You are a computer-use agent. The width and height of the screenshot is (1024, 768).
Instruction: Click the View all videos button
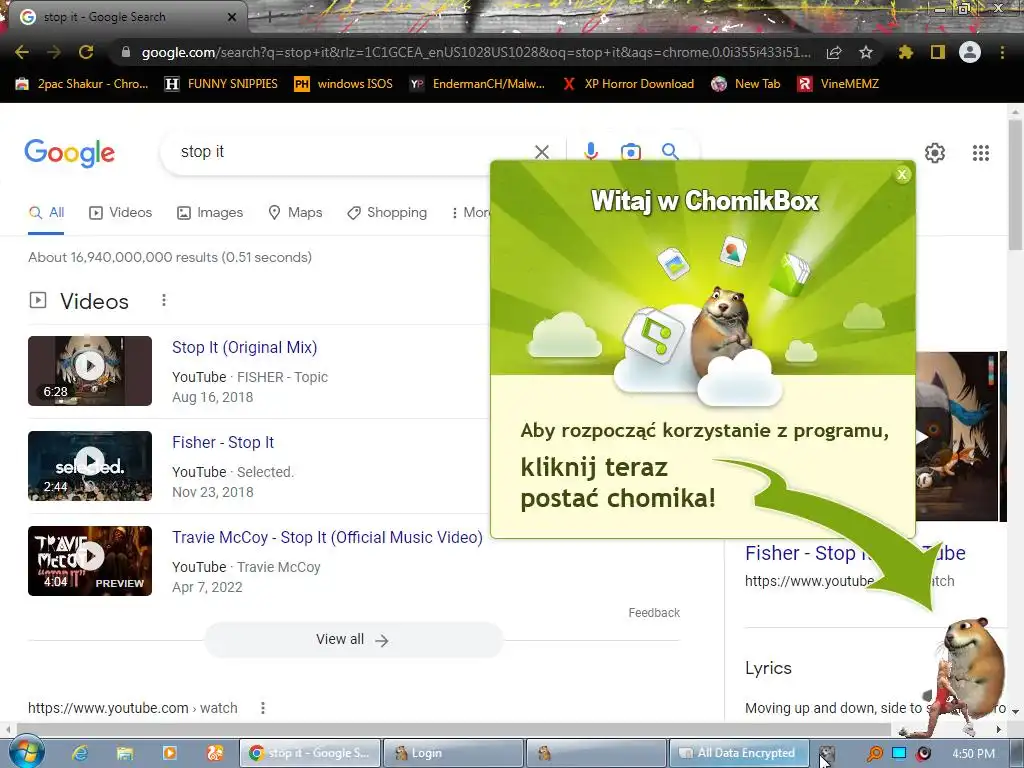(353, 639)
